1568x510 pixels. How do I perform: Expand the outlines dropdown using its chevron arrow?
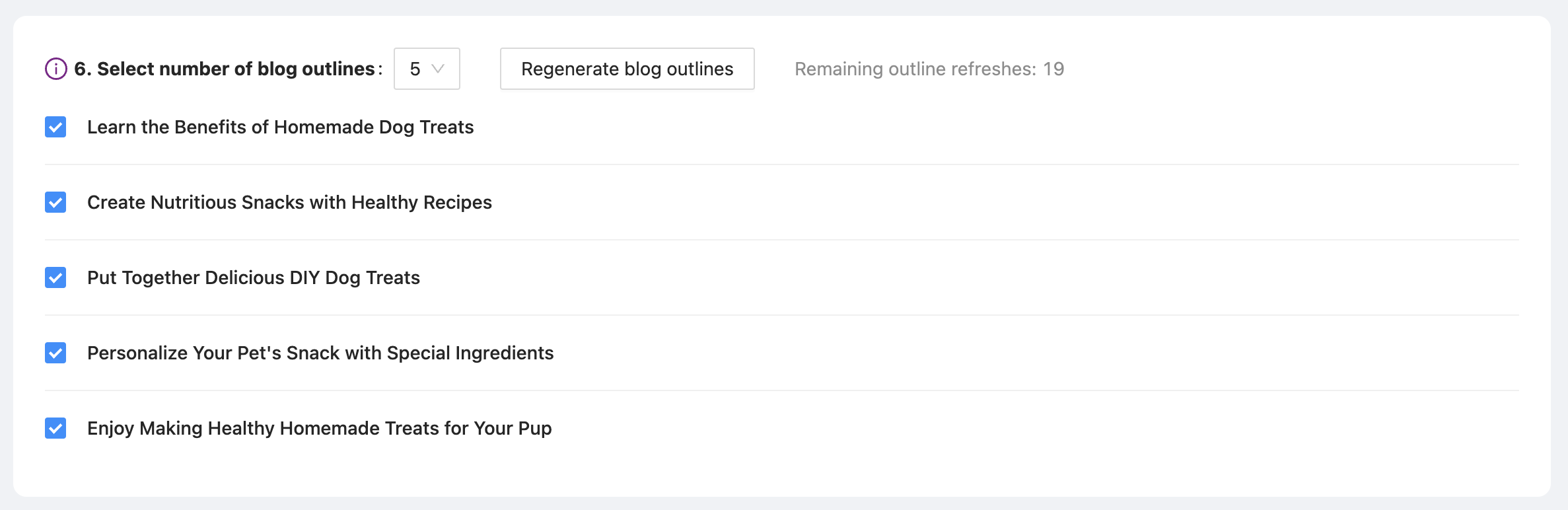click(437, 69)
